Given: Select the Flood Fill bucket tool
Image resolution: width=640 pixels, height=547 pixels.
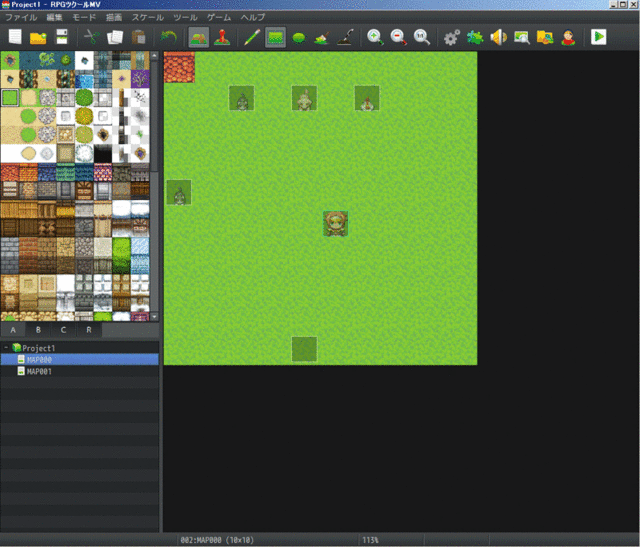Looking at the screenshot, I should pos(322,38).
